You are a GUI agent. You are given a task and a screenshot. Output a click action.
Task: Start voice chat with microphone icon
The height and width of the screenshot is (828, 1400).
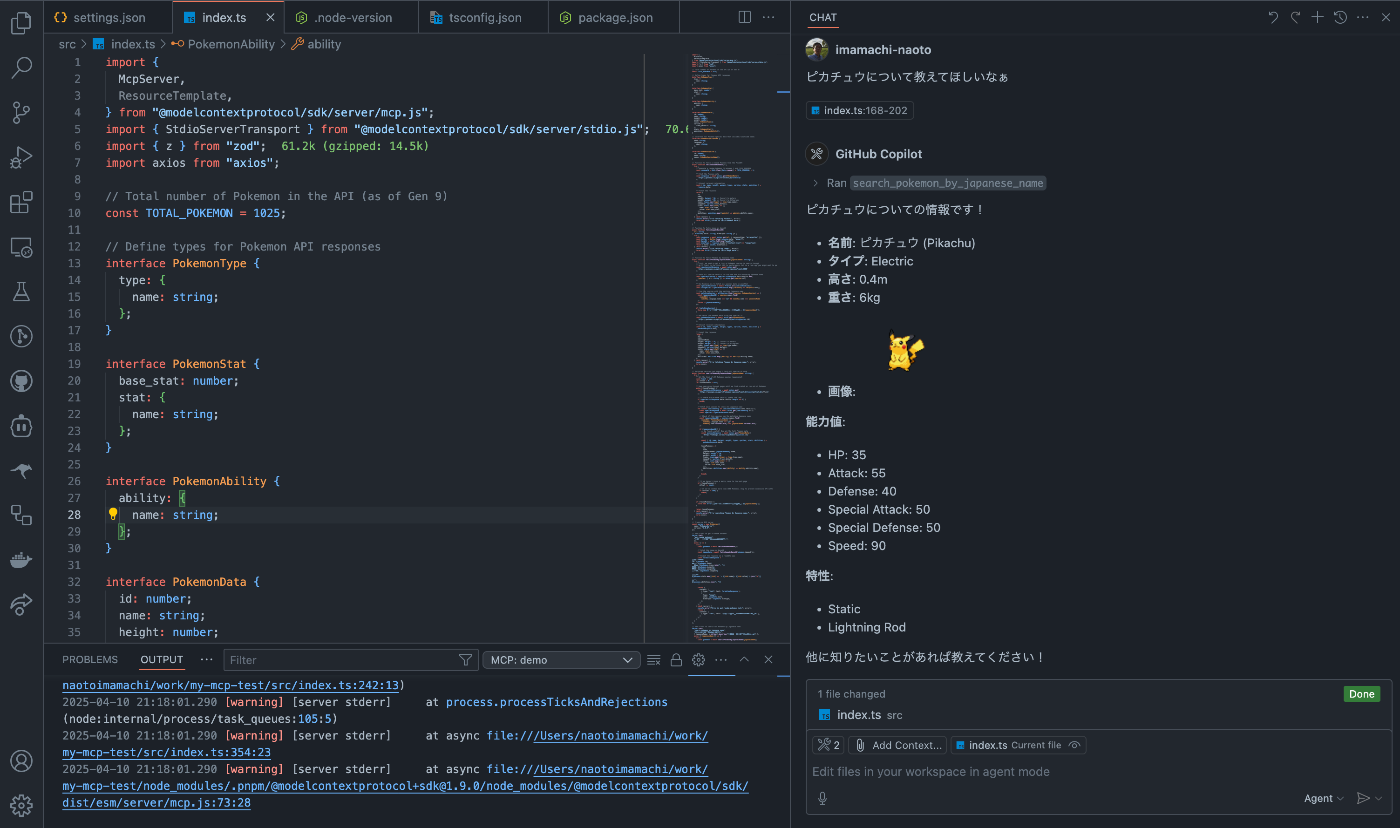(823, 798)
